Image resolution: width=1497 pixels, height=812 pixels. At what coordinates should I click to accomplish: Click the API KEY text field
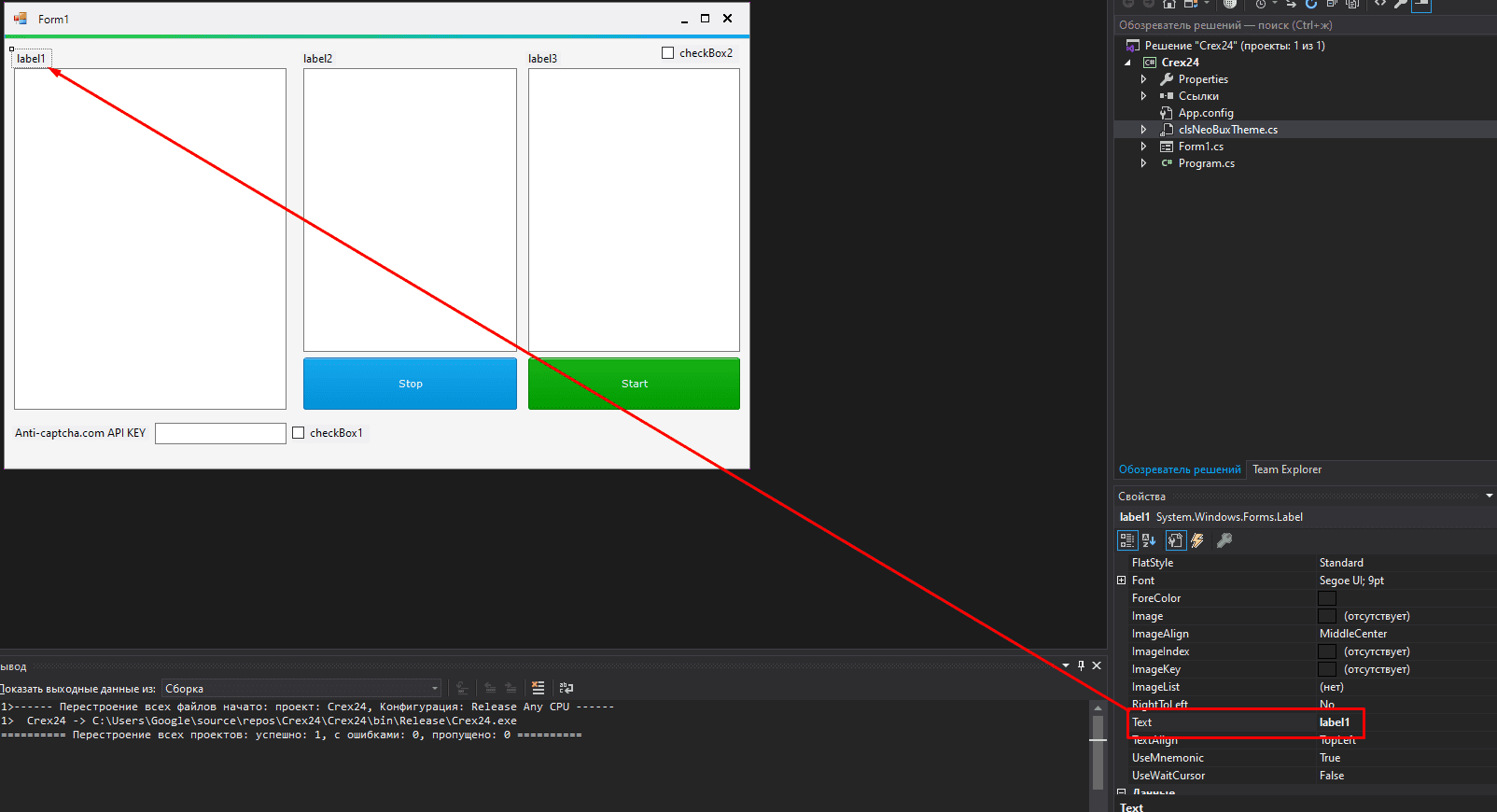pyautogui.click(x=220, y=433)
